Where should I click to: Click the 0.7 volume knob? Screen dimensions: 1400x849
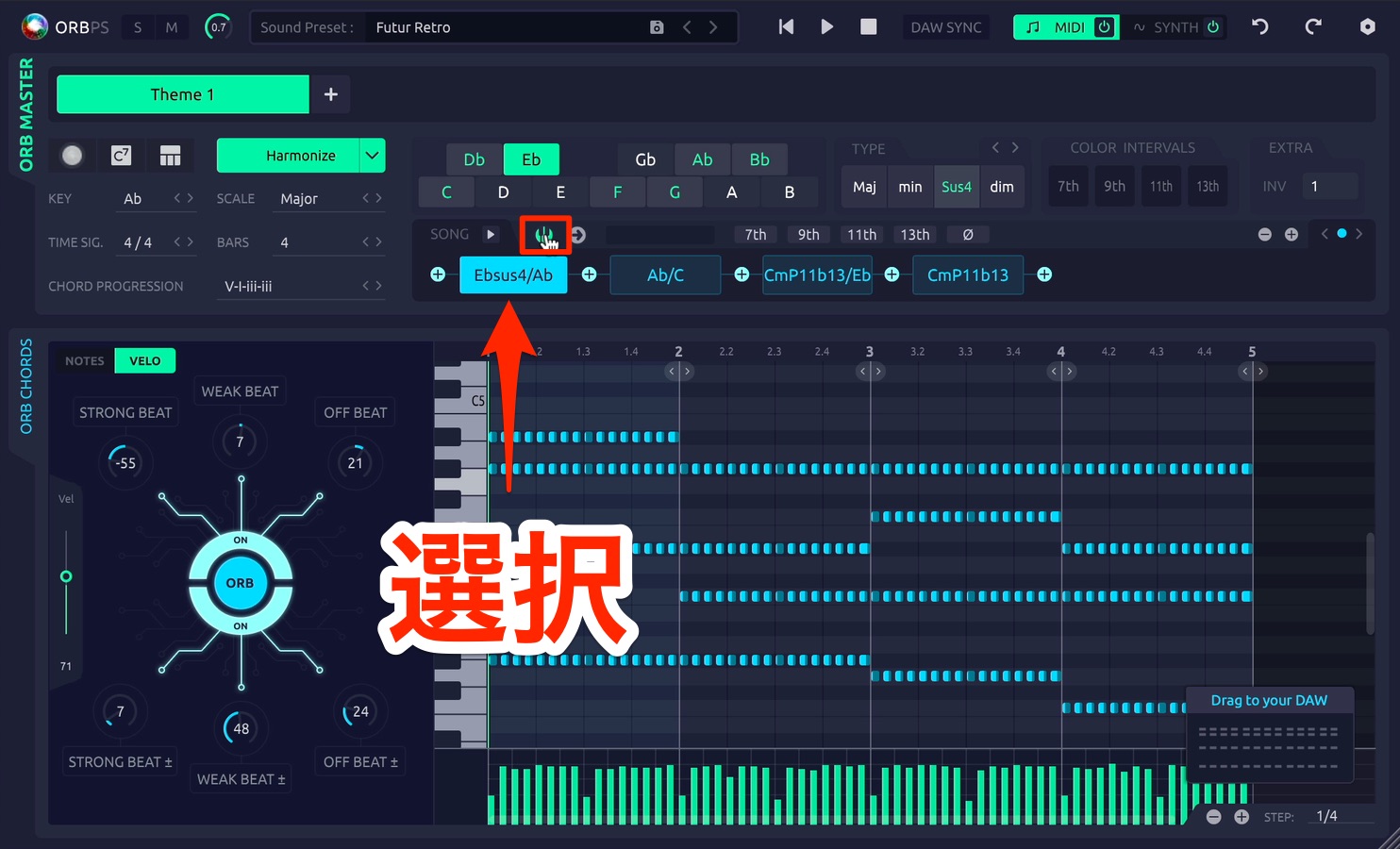[218, 27]
